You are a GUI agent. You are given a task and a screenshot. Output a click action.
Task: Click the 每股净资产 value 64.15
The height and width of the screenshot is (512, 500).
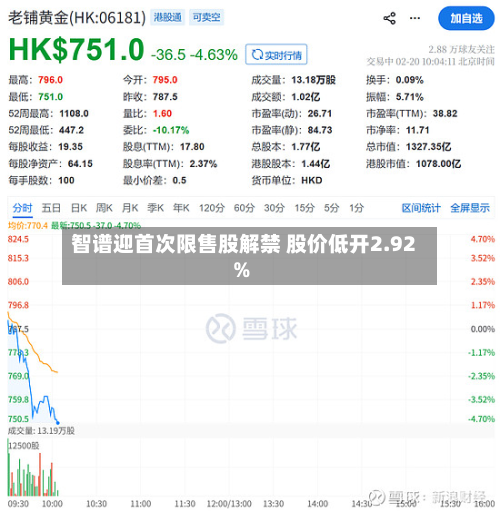pyautogui.click(x=80, y=164)
